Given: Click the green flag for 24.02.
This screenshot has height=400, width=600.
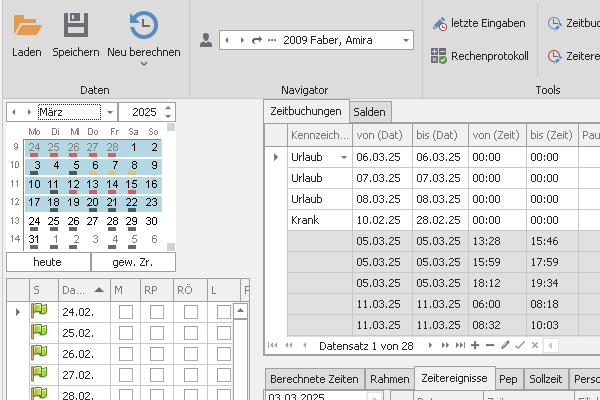Looking at the screenshot, I should click(40, 312).
